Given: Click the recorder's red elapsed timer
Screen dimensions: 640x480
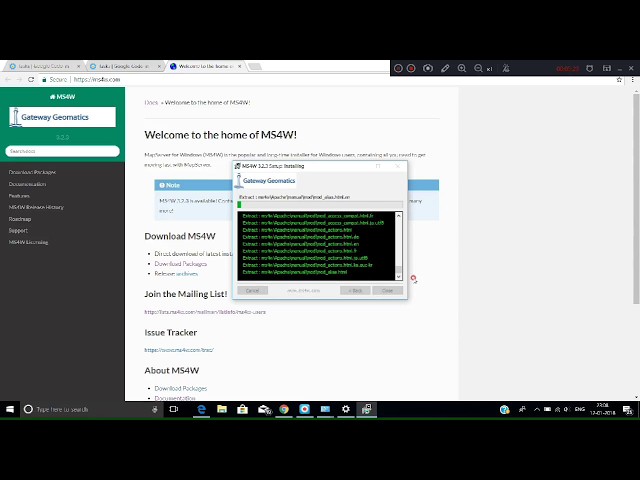Looking at the screenshot, I should pos(567,69).
